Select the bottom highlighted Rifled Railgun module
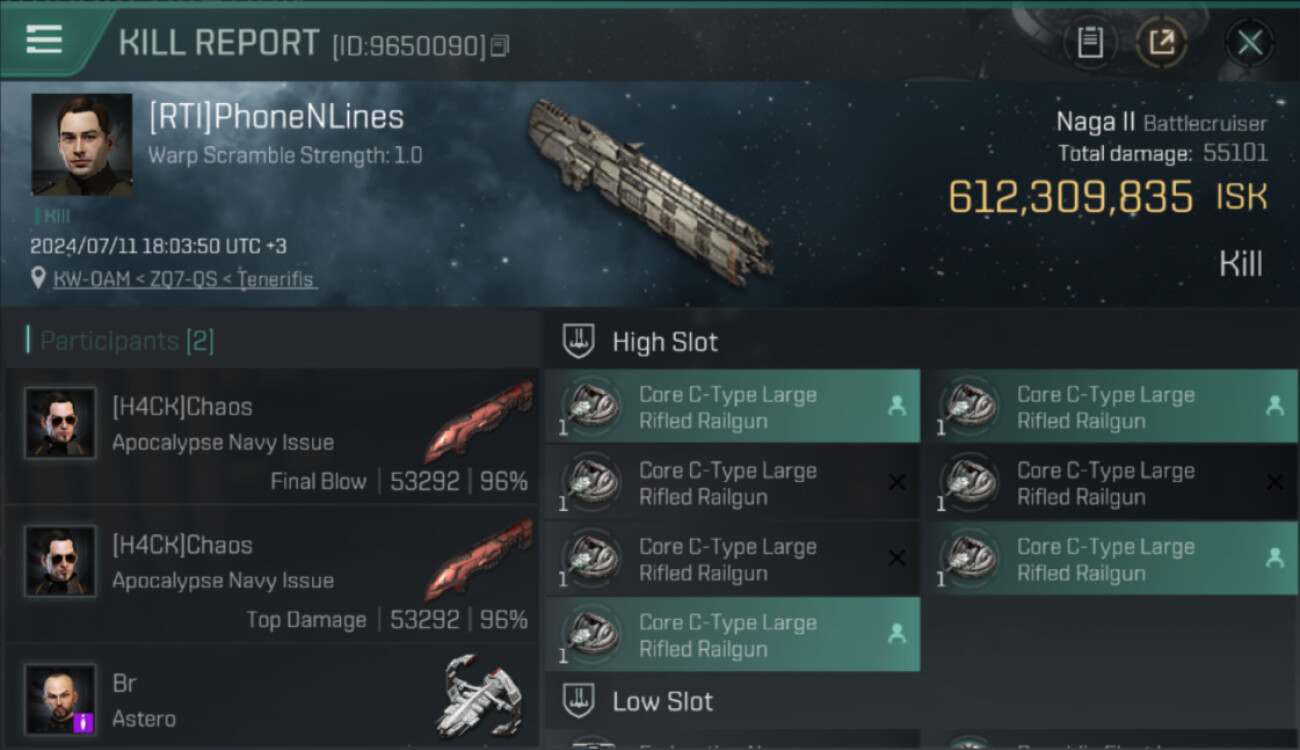 pos(732,635)
